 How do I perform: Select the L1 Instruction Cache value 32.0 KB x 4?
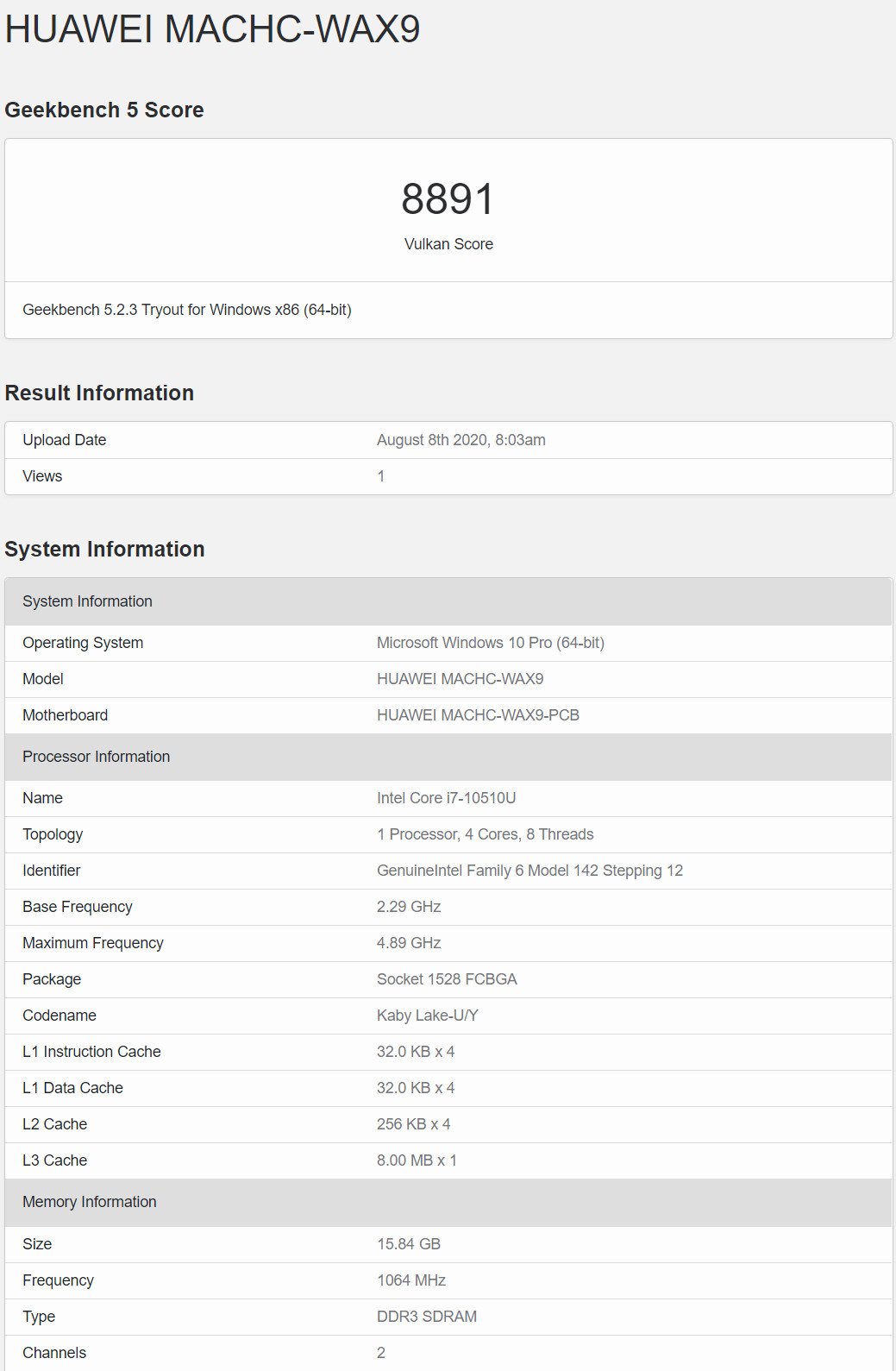pos(416,1052)
